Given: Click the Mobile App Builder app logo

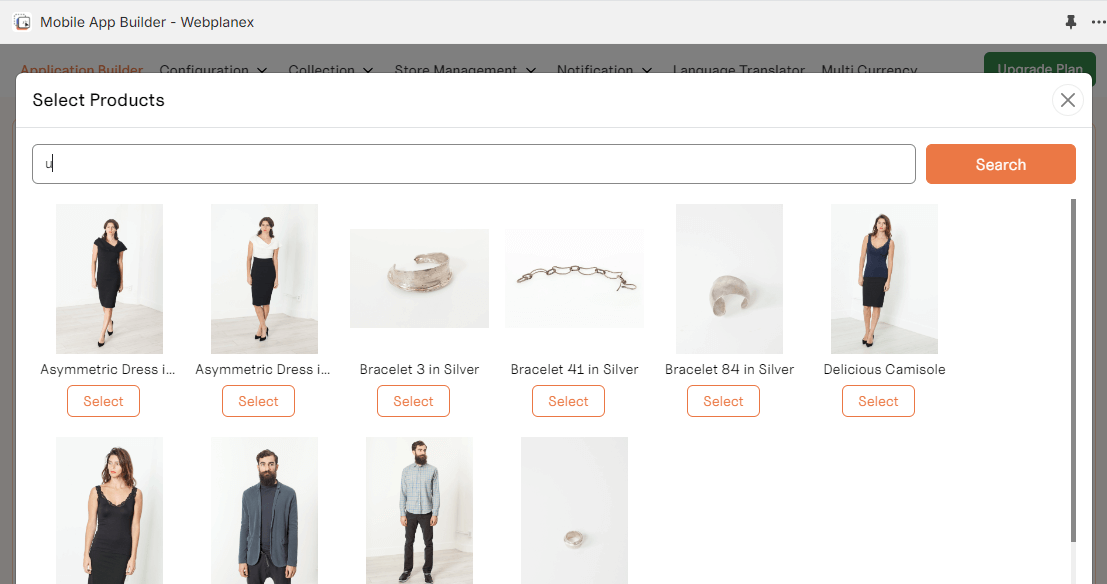Looking at the screenshot, I should pos(22,22).
